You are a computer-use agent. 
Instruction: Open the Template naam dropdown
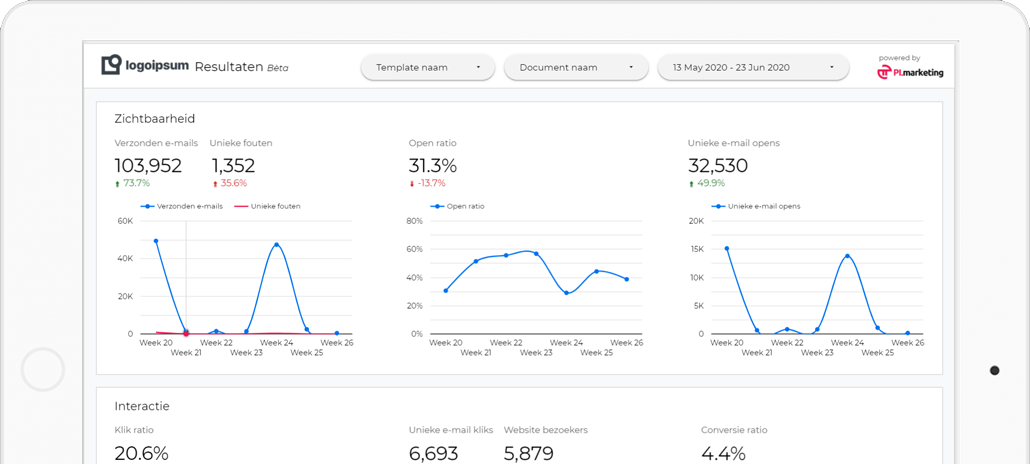pyautogui.click(x=428, y=67)
